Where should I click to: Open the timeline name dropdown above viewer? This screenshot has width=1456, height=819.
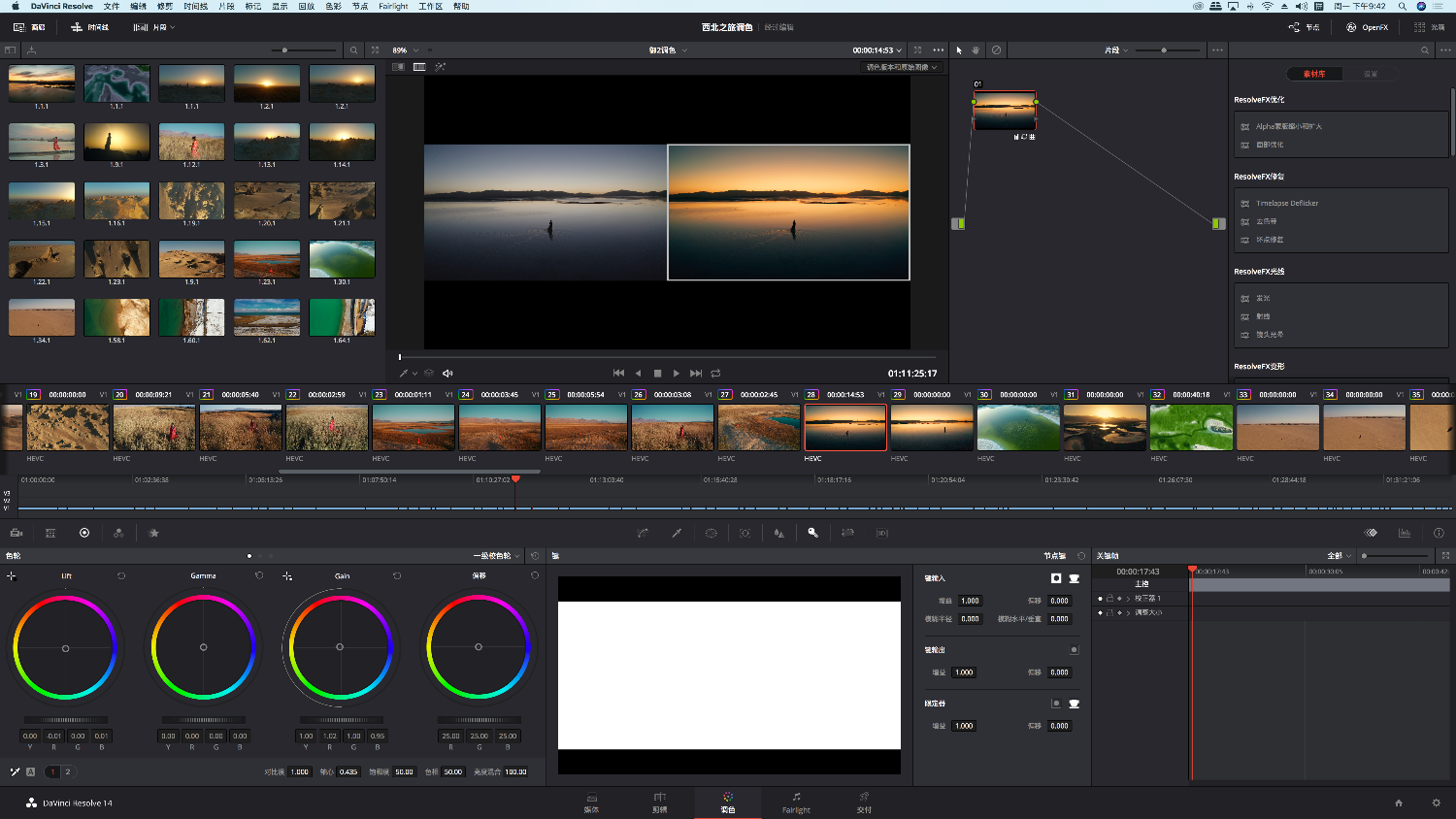[668, 49]
